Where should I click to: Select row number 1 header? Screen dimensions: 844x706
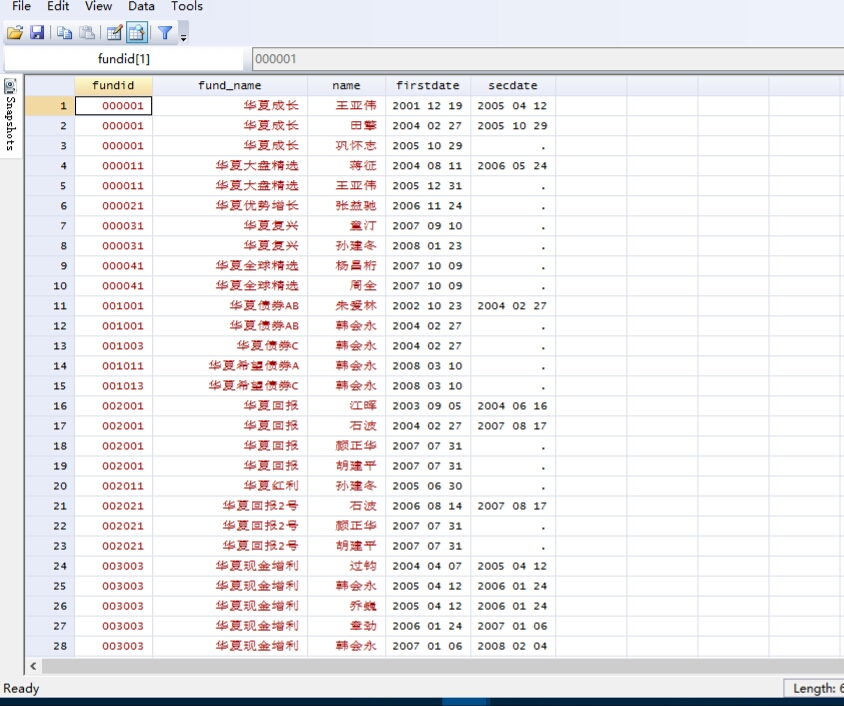(50, 105)
